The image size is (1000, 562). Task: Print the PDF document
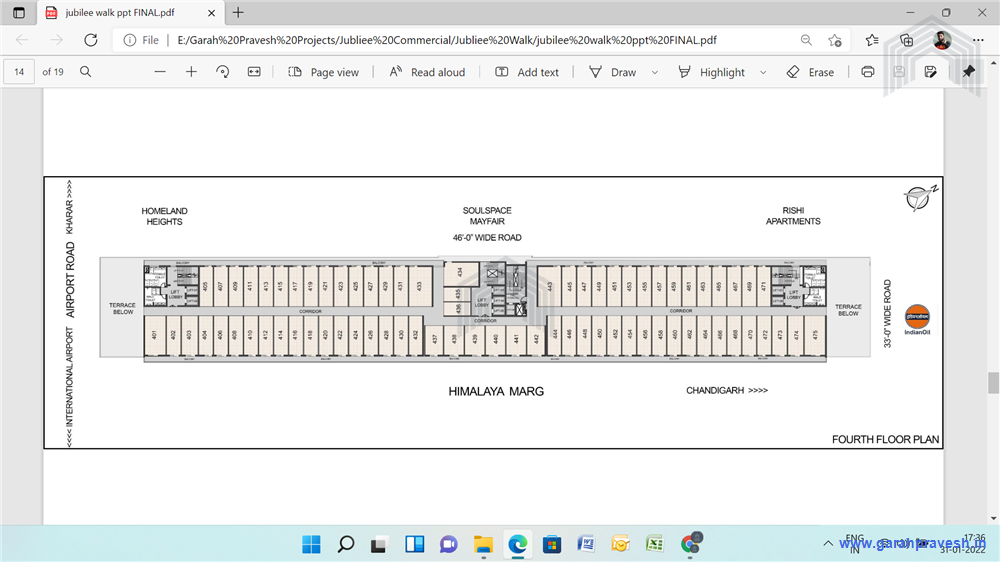[868, 72]
